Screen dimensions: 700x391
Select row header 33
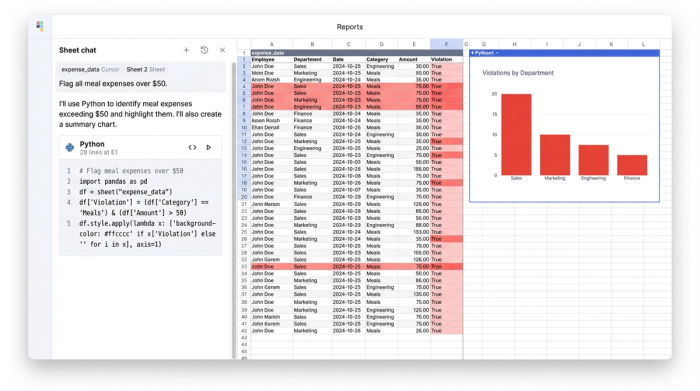tap(244, 266)
